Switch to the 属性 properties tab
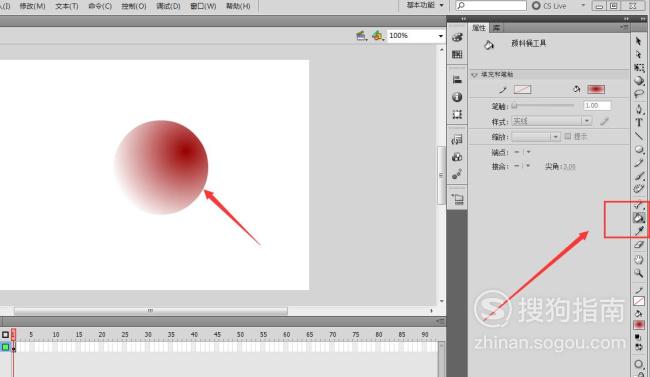650x377 pixels. (479, 28)
